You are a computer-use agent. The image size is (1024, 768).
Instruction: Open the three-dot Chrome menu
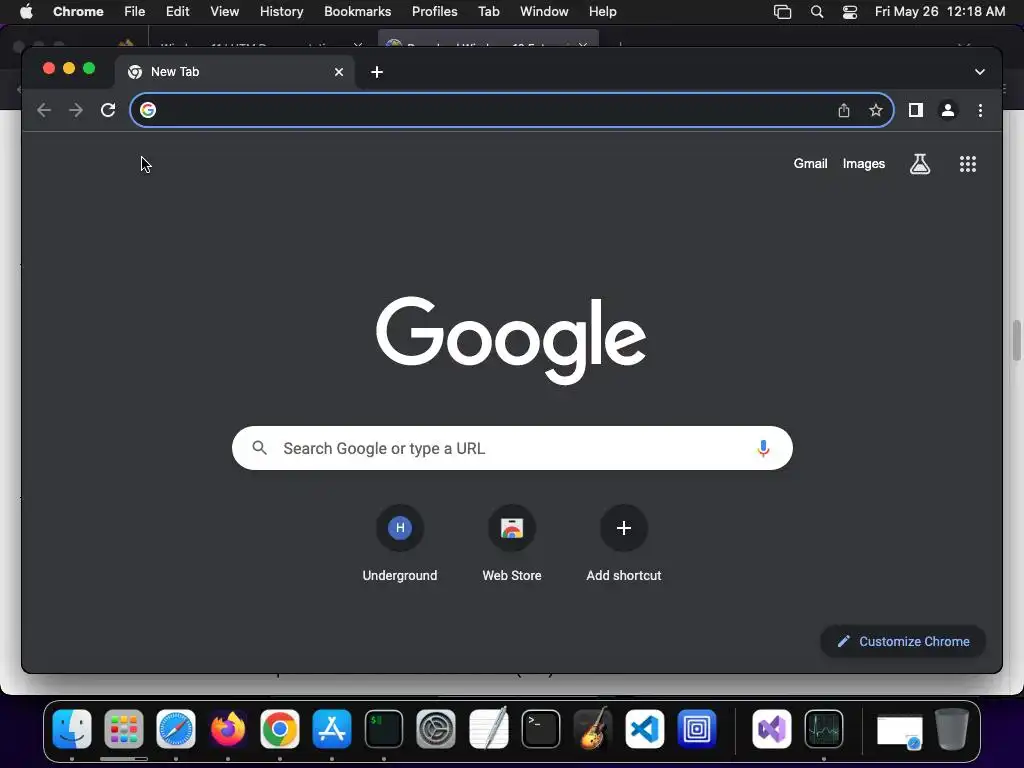coord(980,110)
